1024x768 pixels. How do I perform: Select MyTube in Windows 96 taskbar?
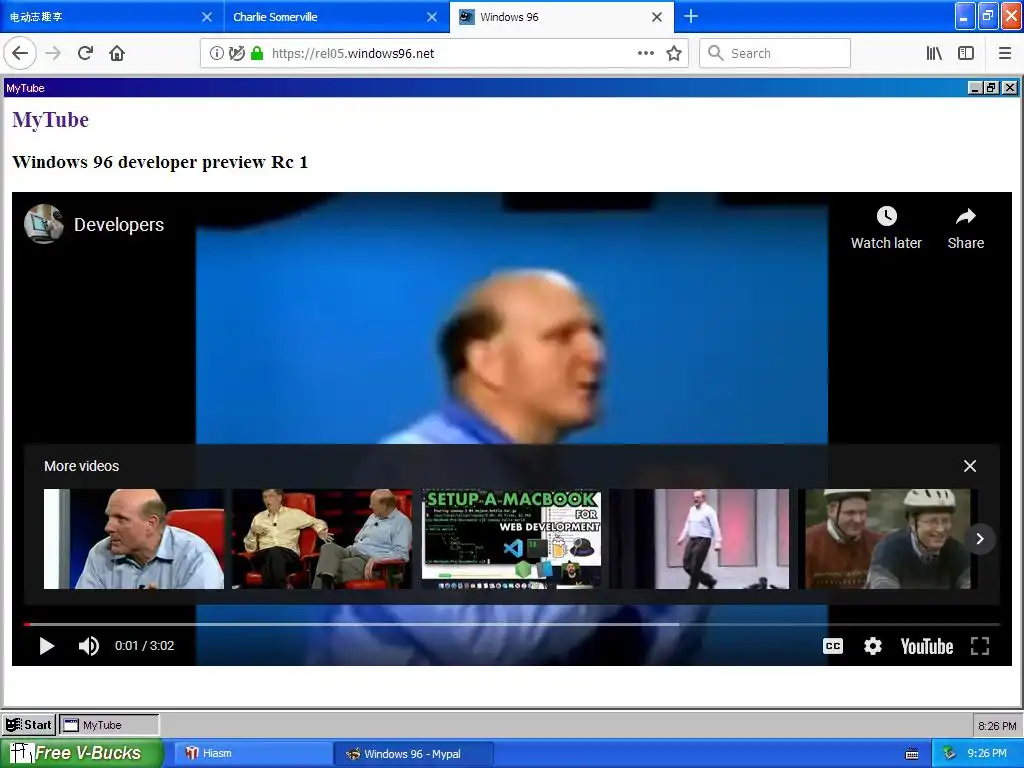tap(109, 724)
